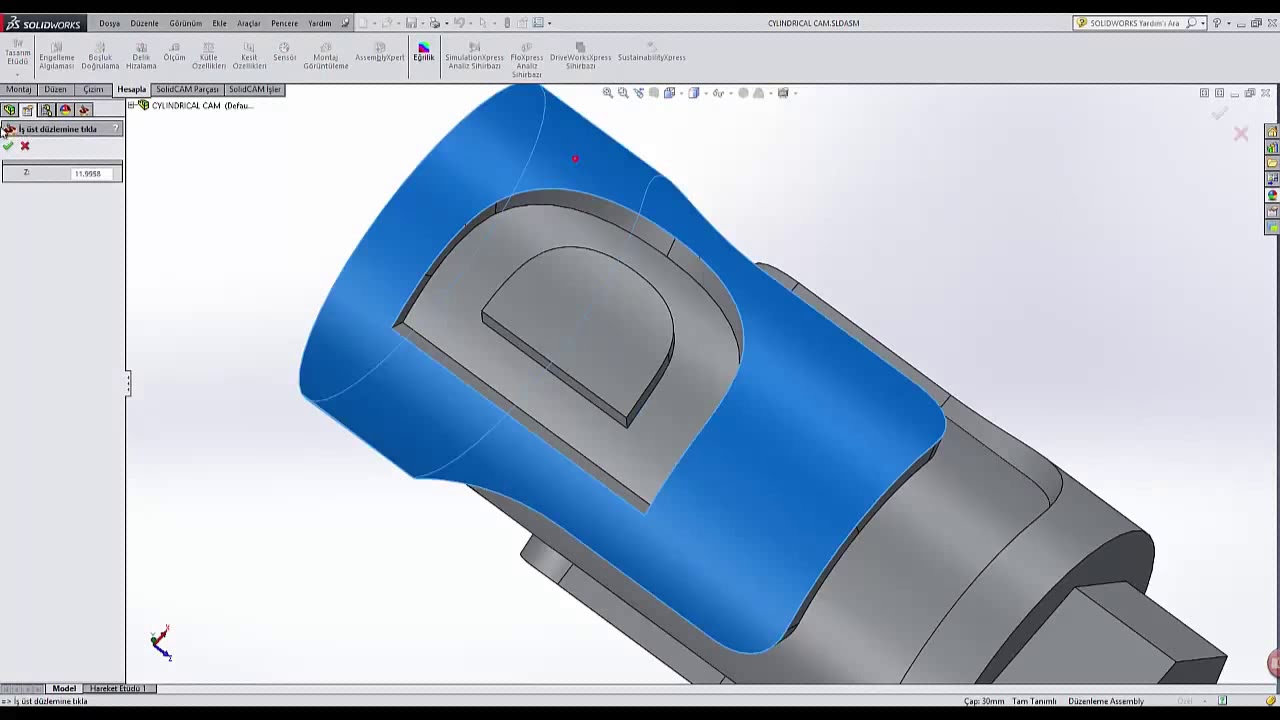Select the Sensör tool
Screen dimensions: 1280x720
click(x=285, y=52)
